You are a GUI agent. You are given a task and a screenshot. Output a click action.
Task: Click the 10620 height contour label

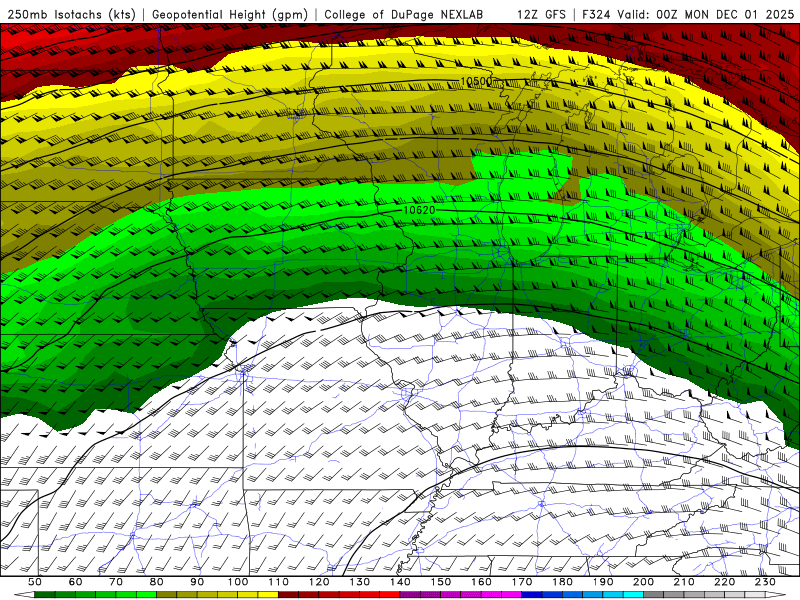419,210
